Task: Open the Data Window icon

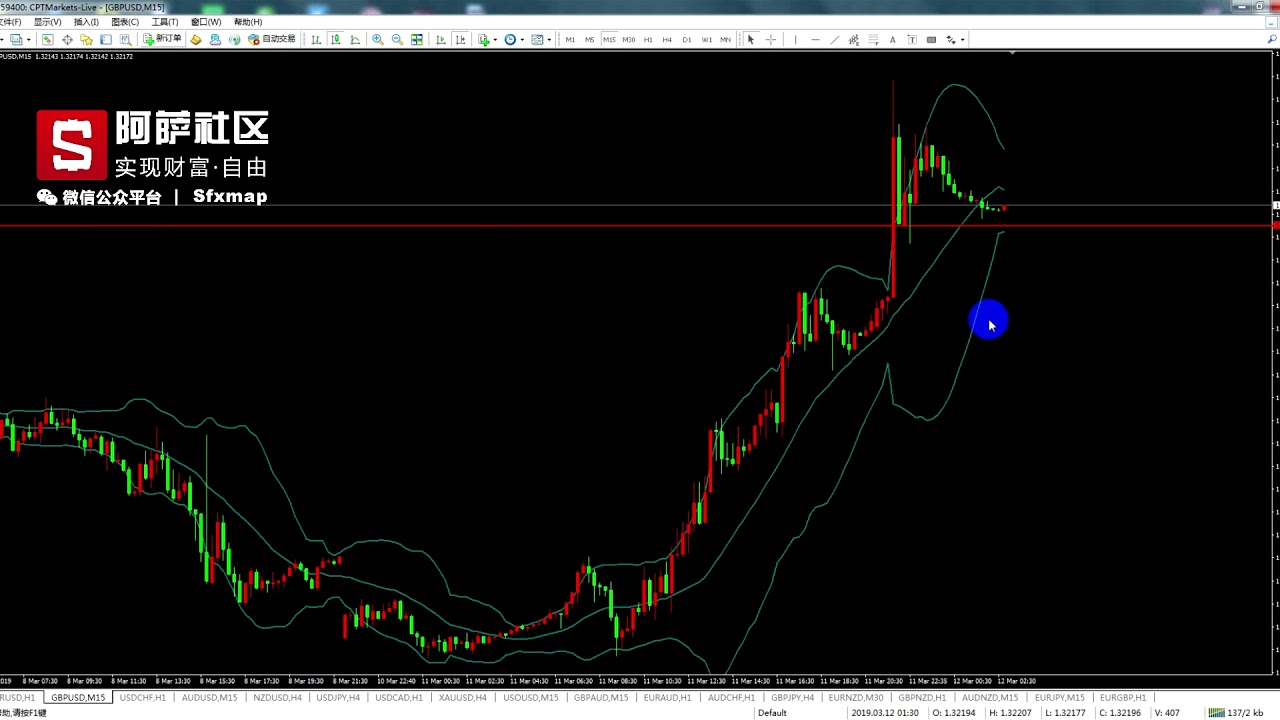Action: coord(67,40)
